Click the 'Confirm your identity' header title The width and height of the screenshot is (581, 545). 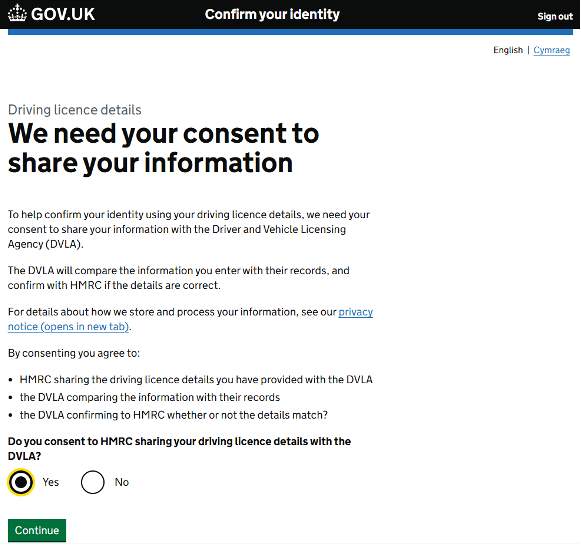pyautogui.click(x=272, y=14)
